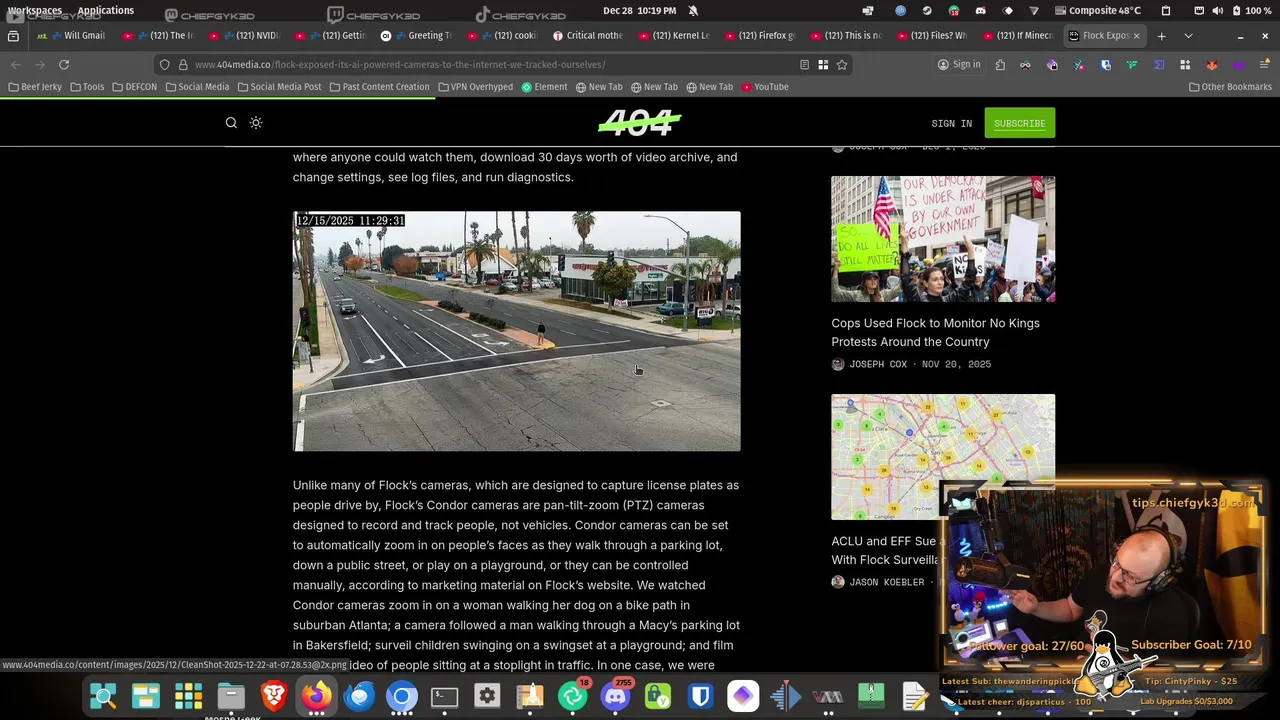Open the terminal from dock
This screenshot has height=720, width=1280.
(444, 696)
